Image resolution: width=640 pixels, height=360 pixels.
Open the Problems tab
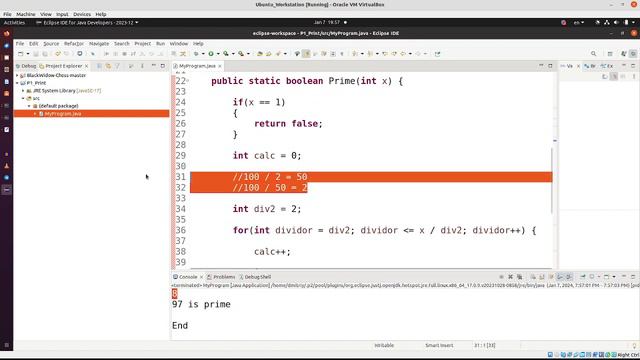click(221, 277)
